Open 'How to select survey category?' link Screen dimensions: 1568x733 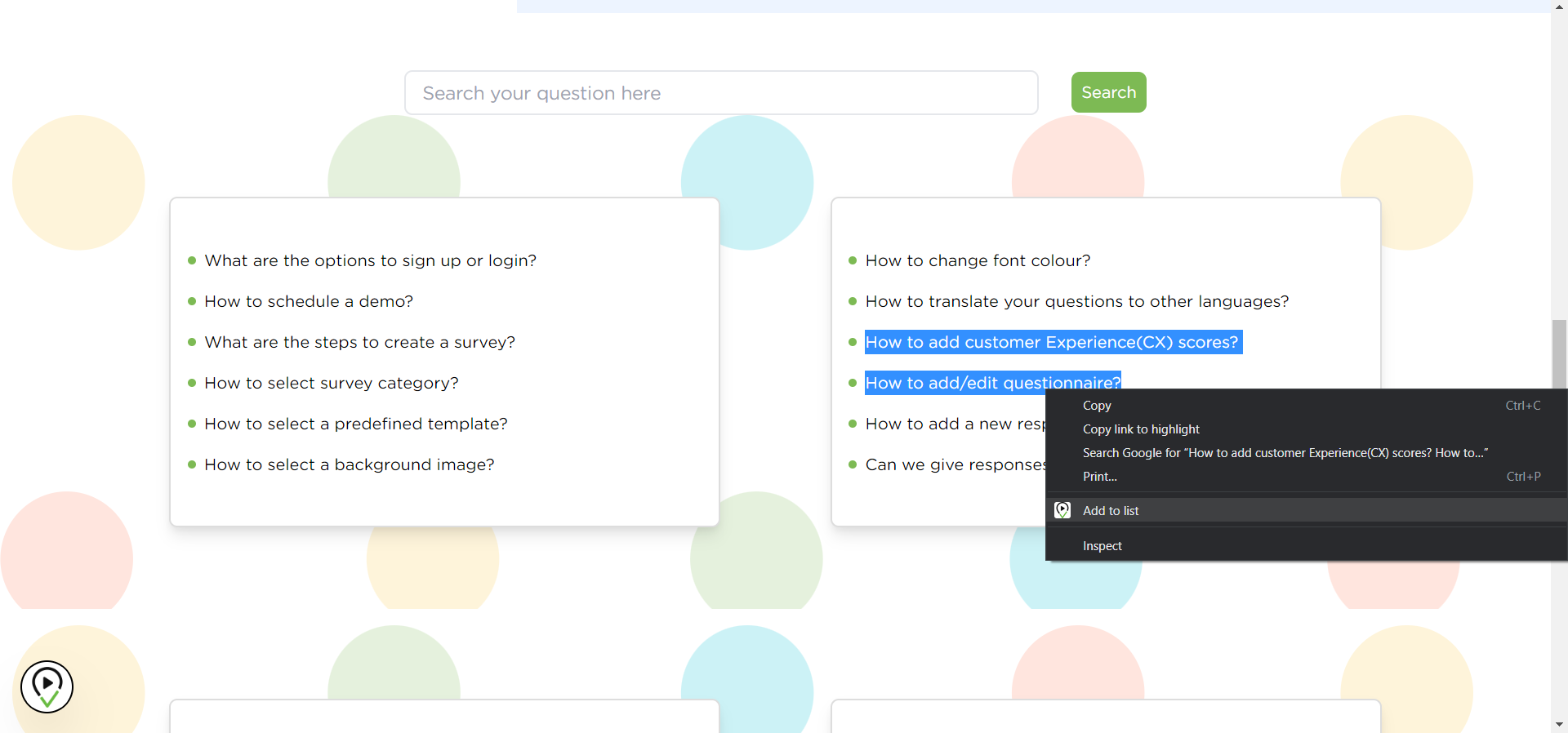click(331, 383)
